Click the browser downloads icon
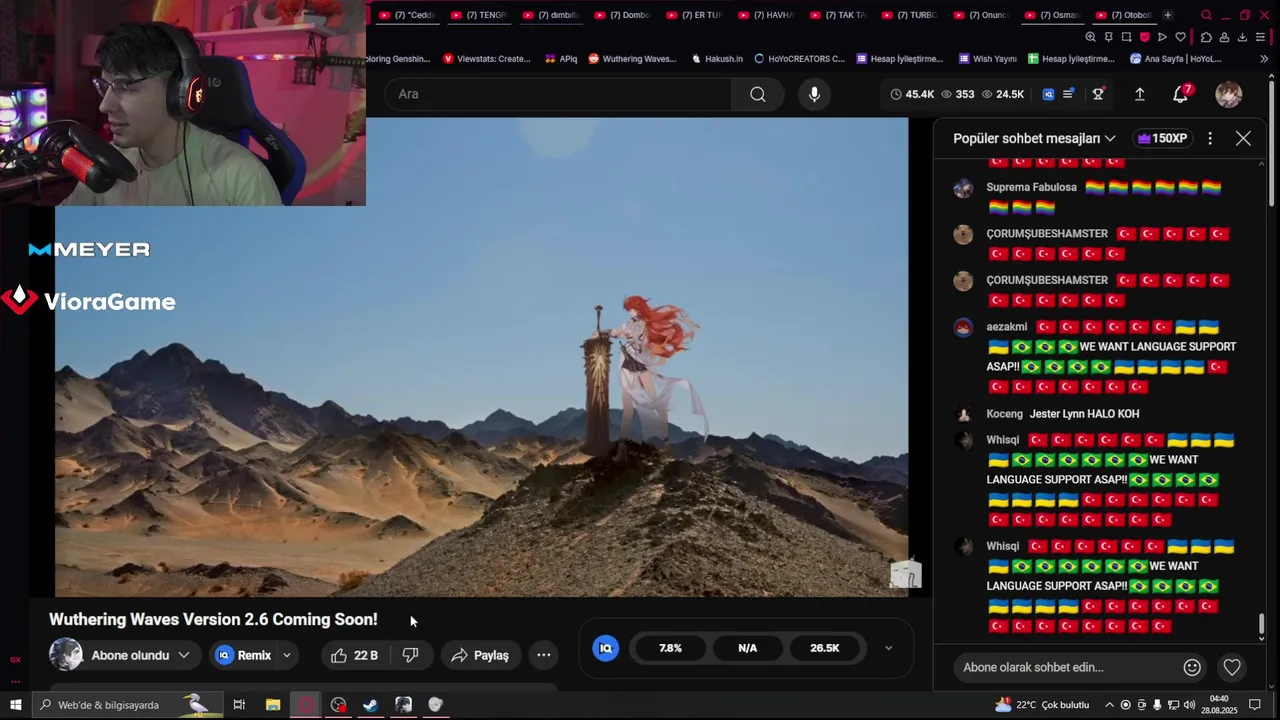1280x720 pixels. click(1242, 37)
